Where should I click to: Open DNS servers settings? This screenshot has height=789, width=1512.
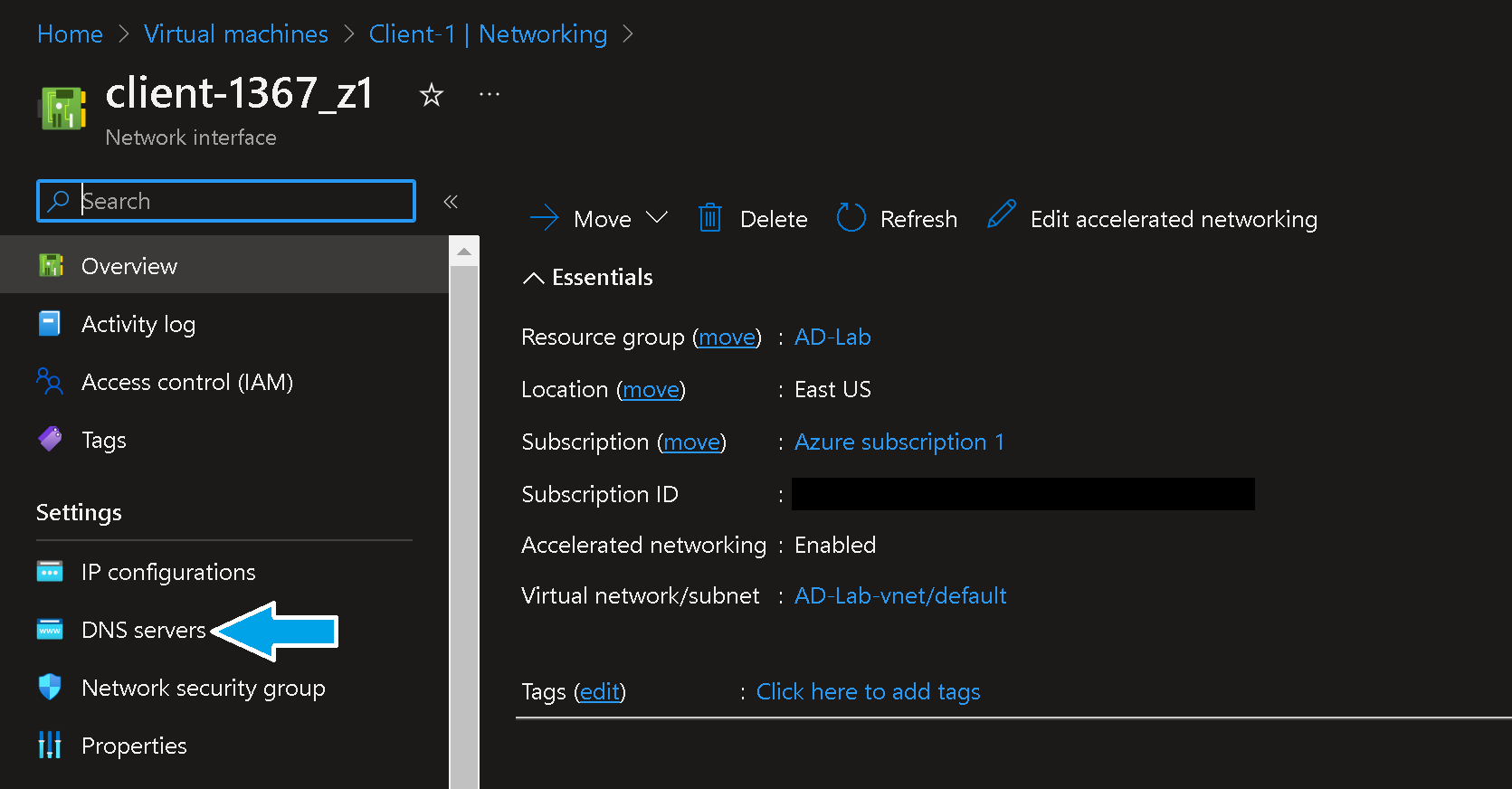[x=143, y=630]
